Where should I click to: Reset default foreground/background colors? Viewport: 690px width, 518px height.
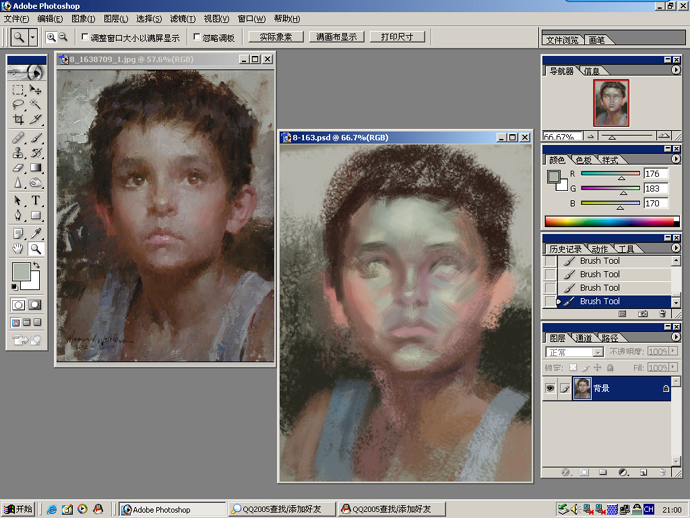point(15,287)
